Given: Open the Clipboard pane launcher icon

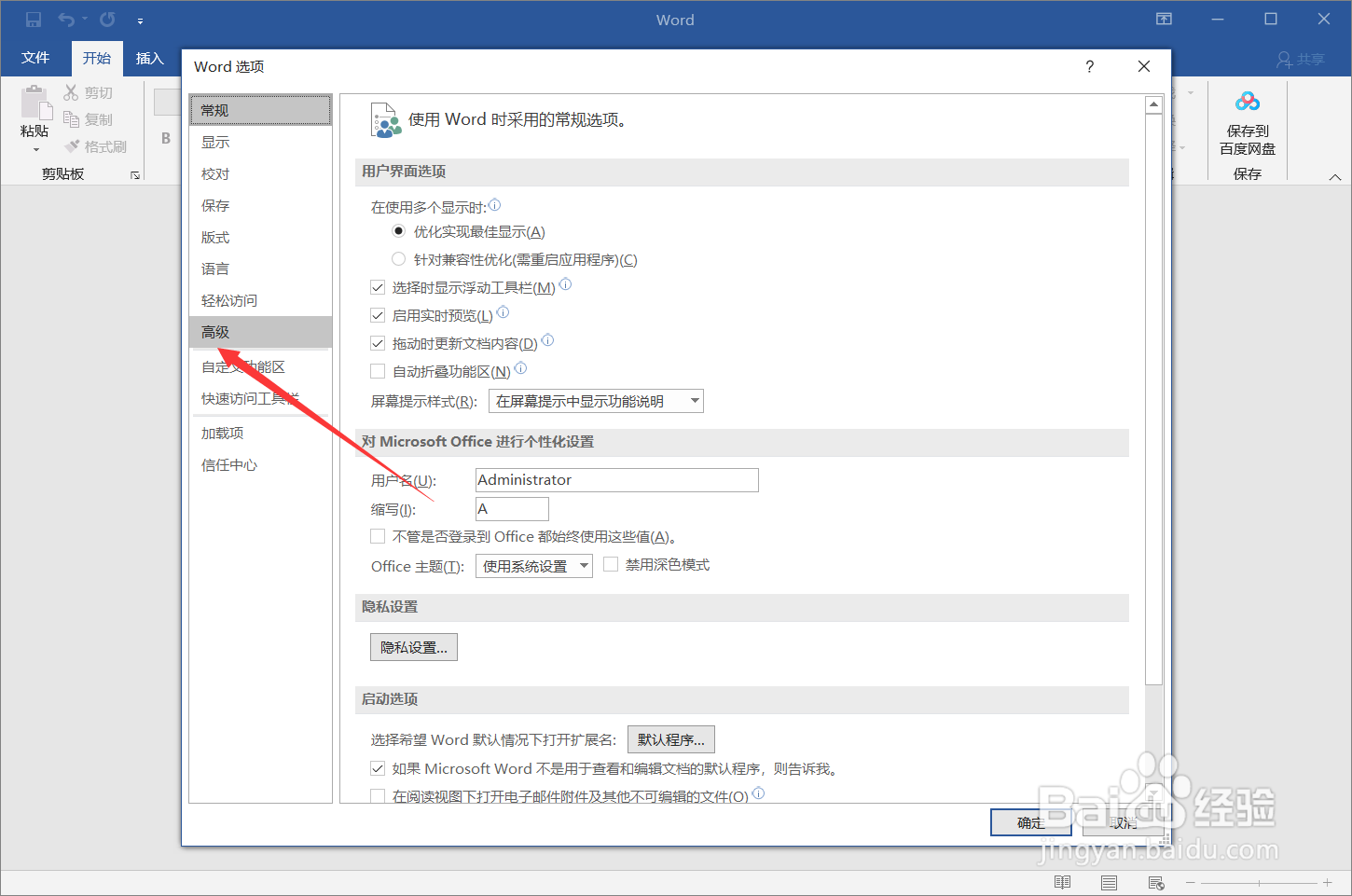Looking at the screenshot, I should (135, 174).
